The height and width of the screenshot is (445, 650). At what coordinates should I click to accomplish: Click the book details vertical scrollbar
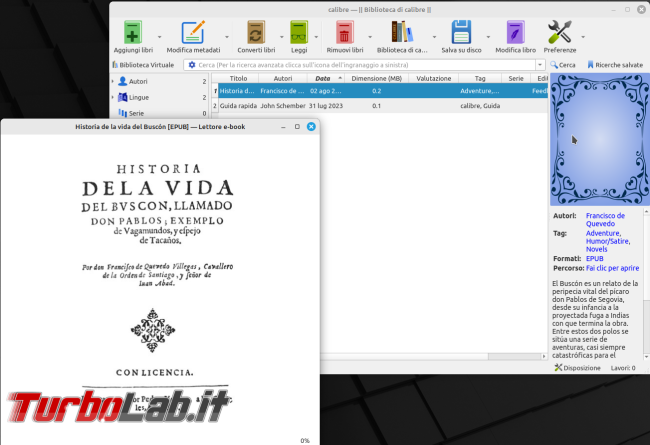[646, 284]
